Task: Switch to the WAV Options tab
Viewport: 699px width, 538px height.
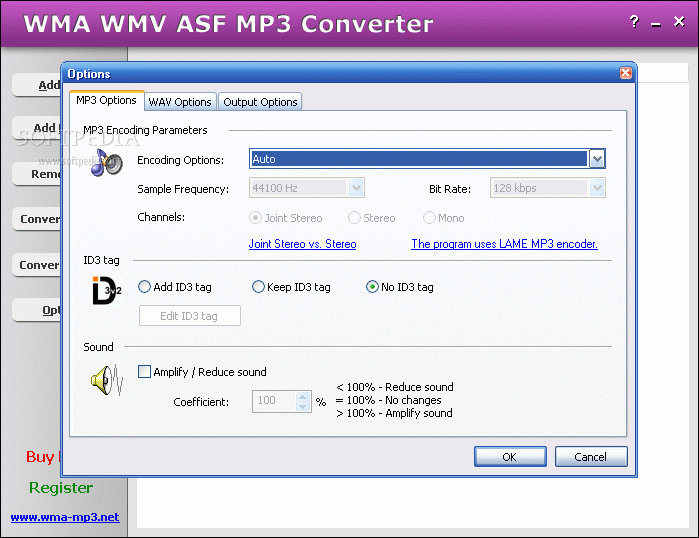Action: point(180,102)
